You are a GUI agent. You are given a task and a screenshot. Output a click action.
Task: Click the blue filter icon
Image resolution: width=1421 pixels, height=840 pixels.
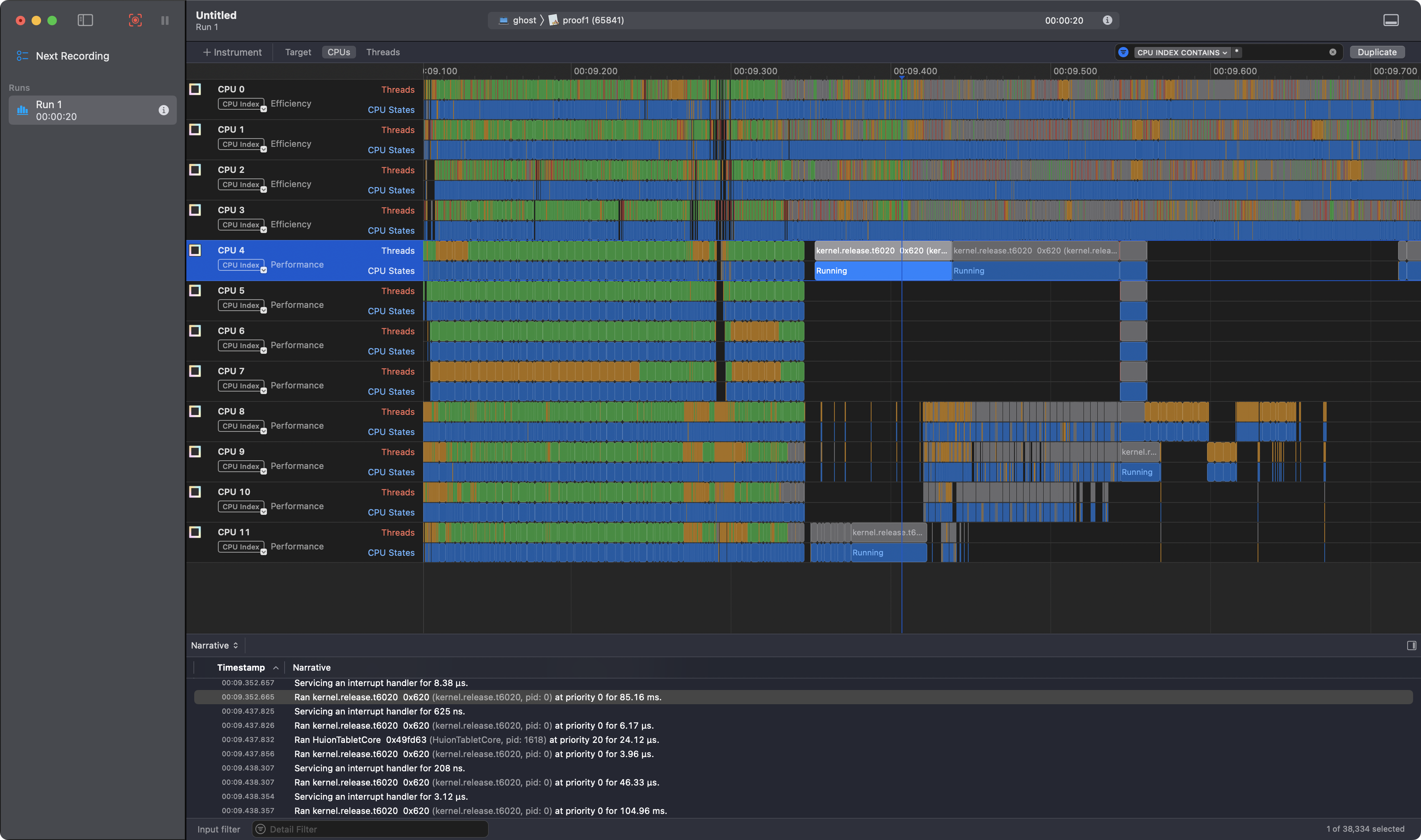tap(1123, 52)
